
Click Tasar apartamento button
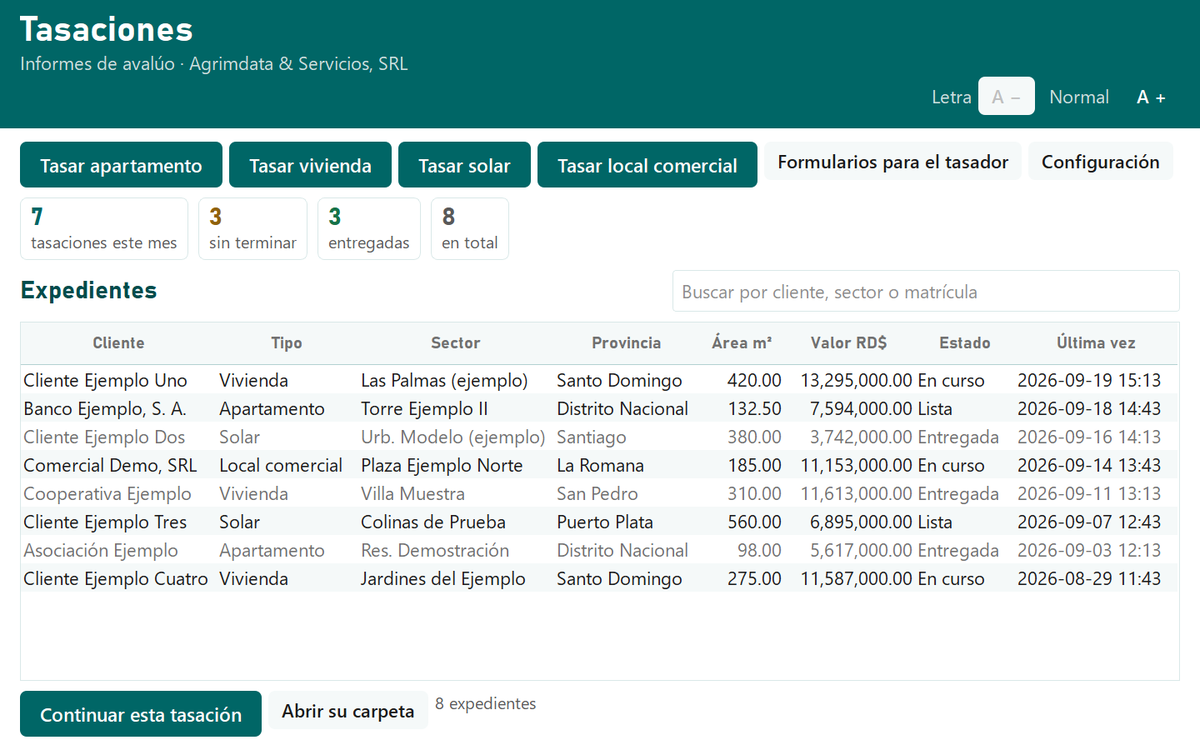point(121,165)
